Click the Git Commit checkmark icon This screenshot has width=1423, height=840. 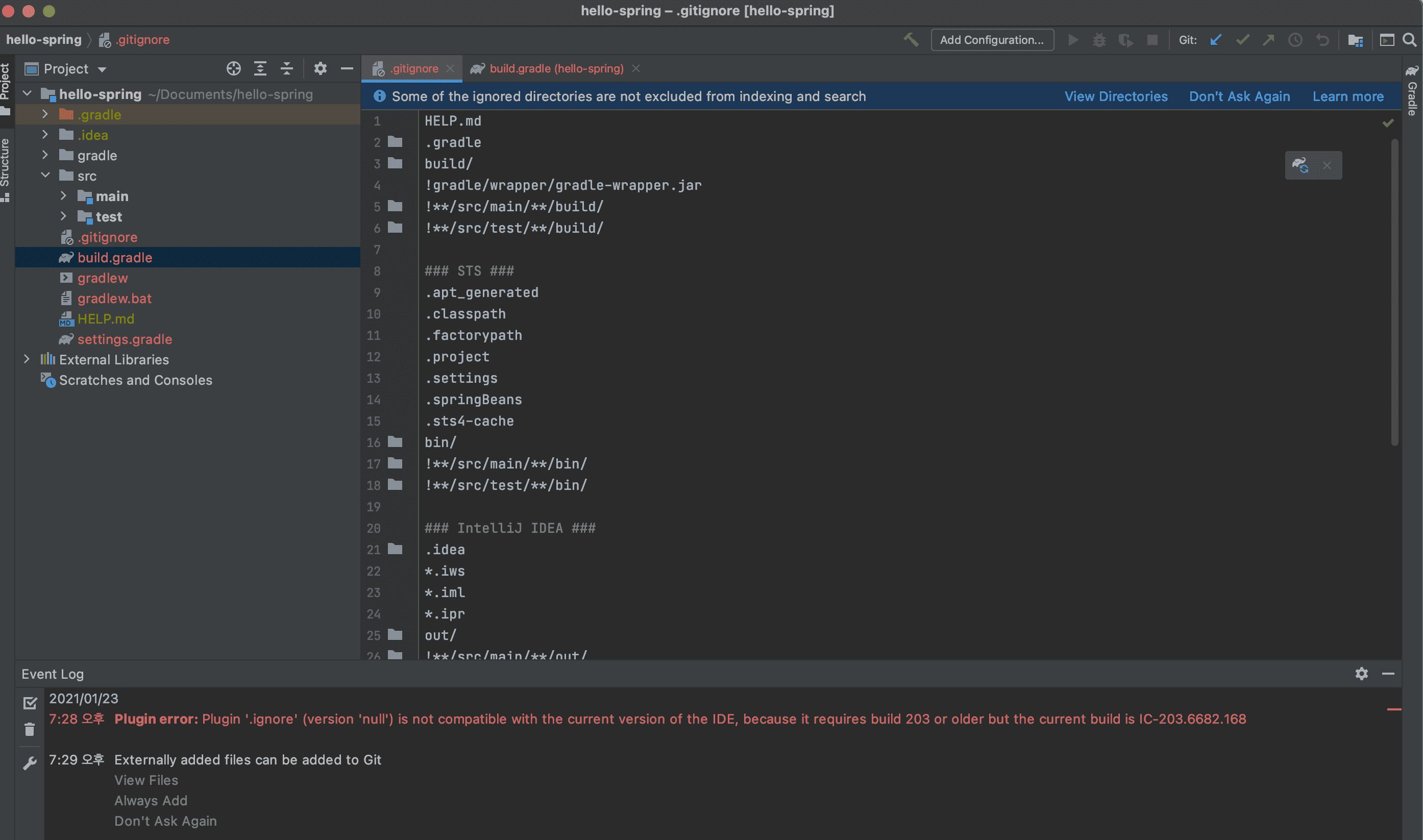pos(1242,40)
